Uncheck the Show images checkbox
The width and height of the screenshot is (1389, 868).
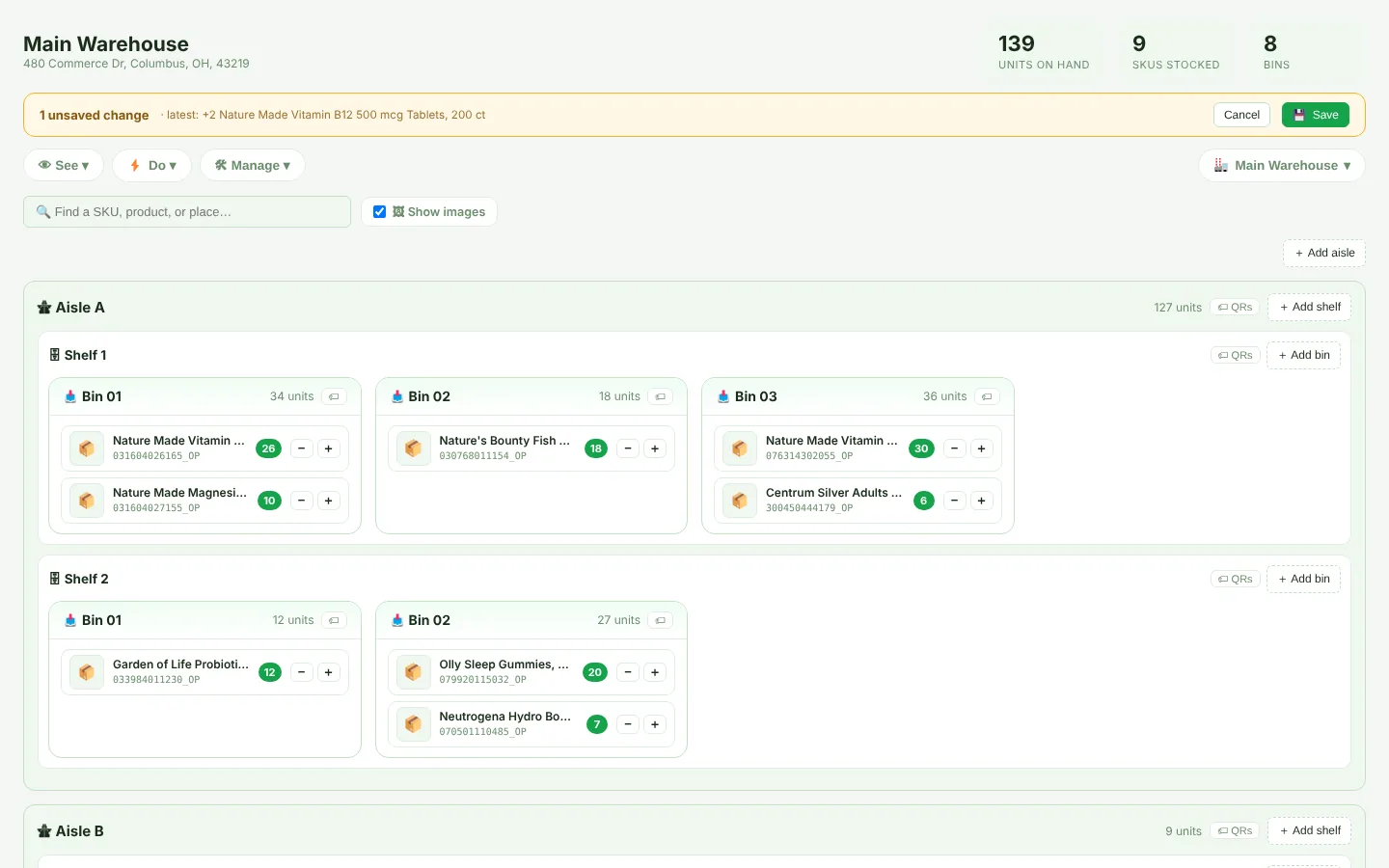click(380, 212)
